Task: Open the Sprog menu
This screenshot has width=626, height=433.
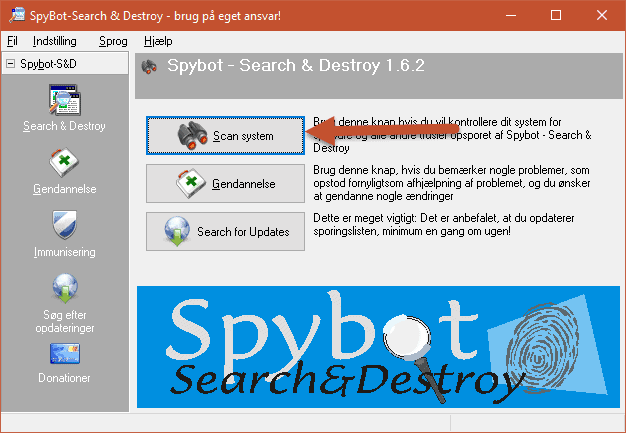Action: point(113,41)
